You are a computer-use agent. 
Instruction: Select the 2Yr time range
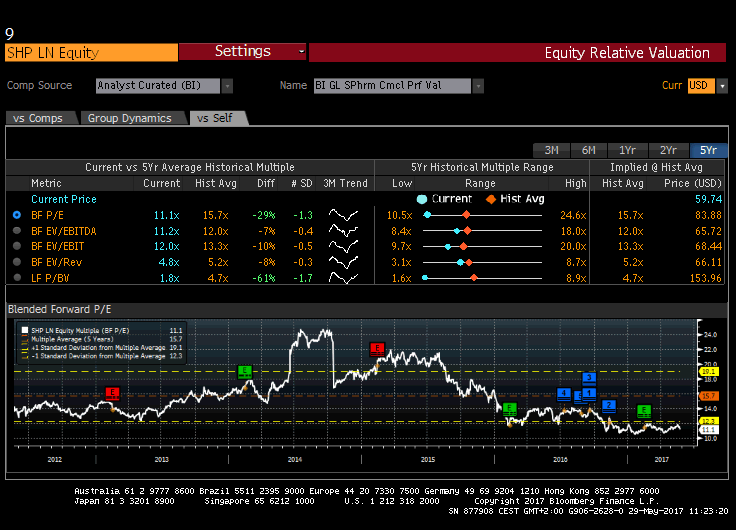click(668, 150)
